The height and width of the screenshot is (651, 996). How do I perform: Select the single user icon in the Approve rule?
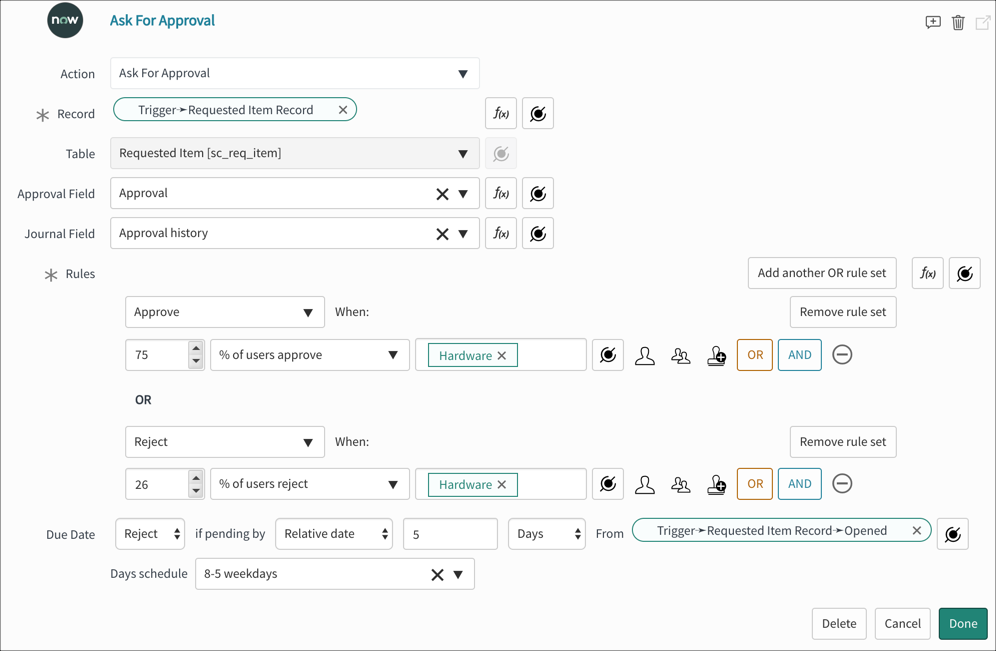click(x=645, y=355)
